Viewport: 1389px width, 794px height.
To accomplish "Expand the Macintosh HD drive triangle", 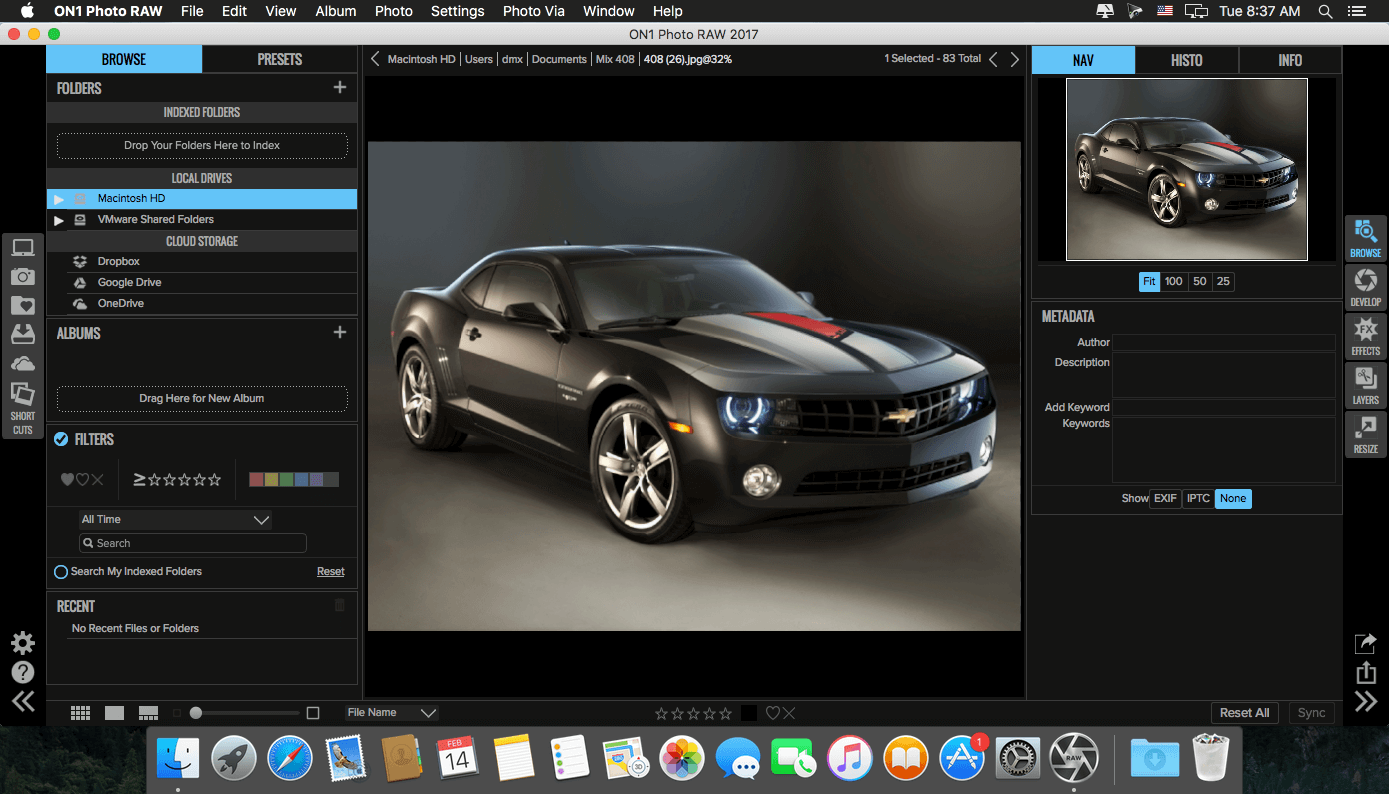I will click(x=59, y=199).
